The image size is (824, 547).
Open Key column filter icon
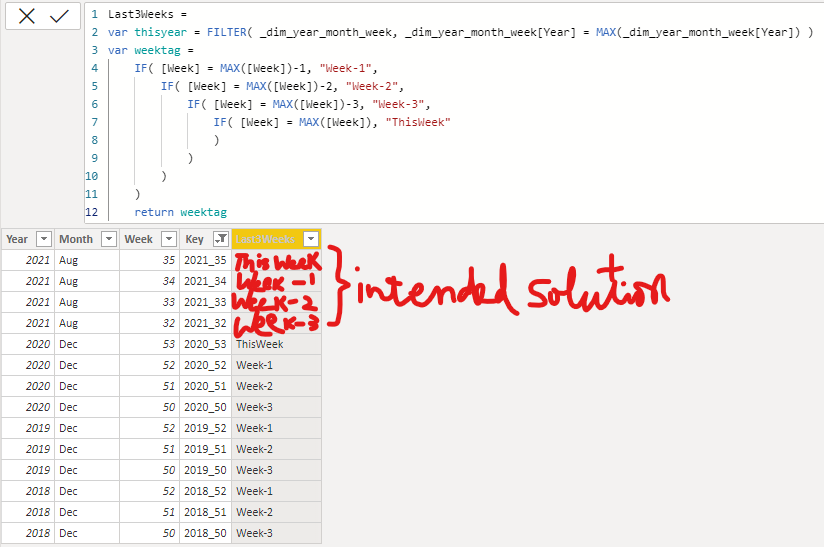click(x=221, y=239)
